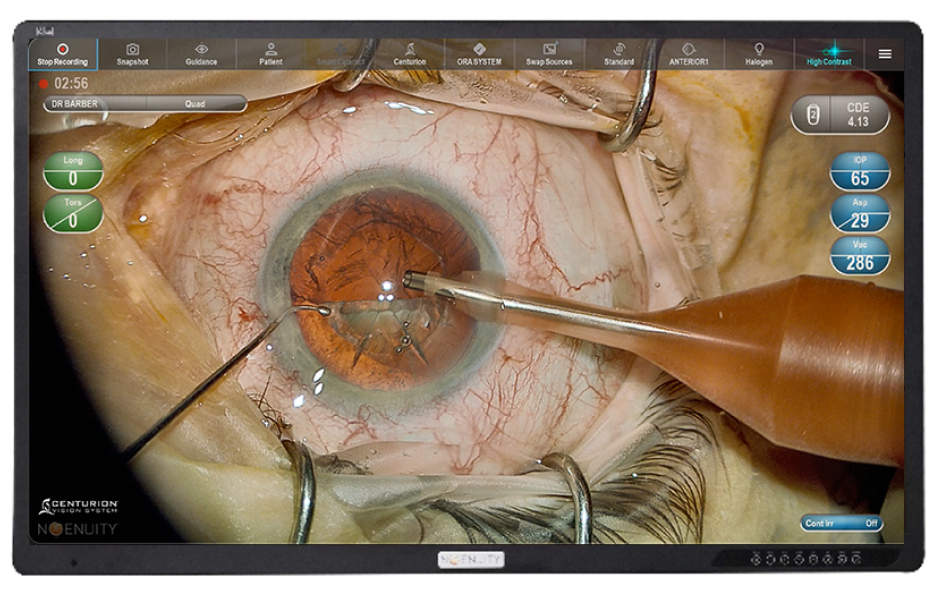Click the Asp 29 flow gauge

click(859, 214)
